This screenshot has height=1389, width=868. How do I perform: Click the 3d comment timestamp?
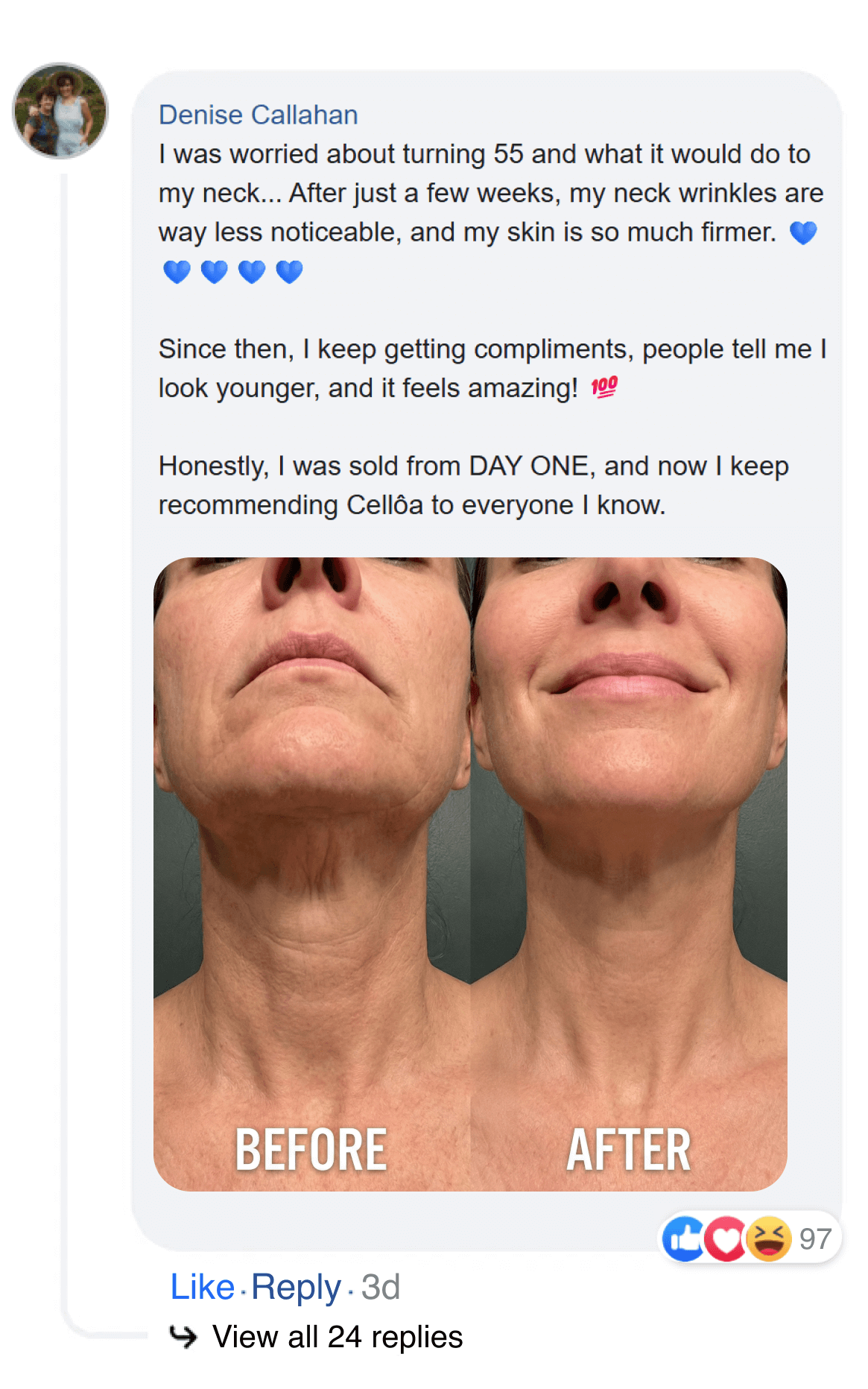(381, 1287)
